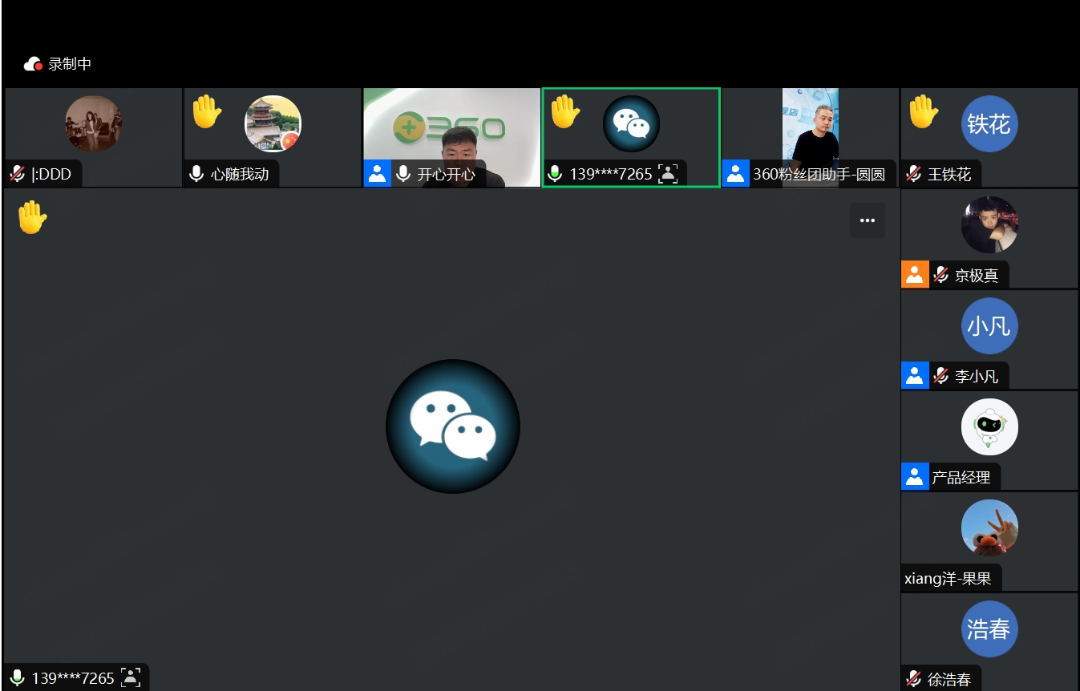Click muted microphone icon beside 王铁花

(x=914, y=174)
